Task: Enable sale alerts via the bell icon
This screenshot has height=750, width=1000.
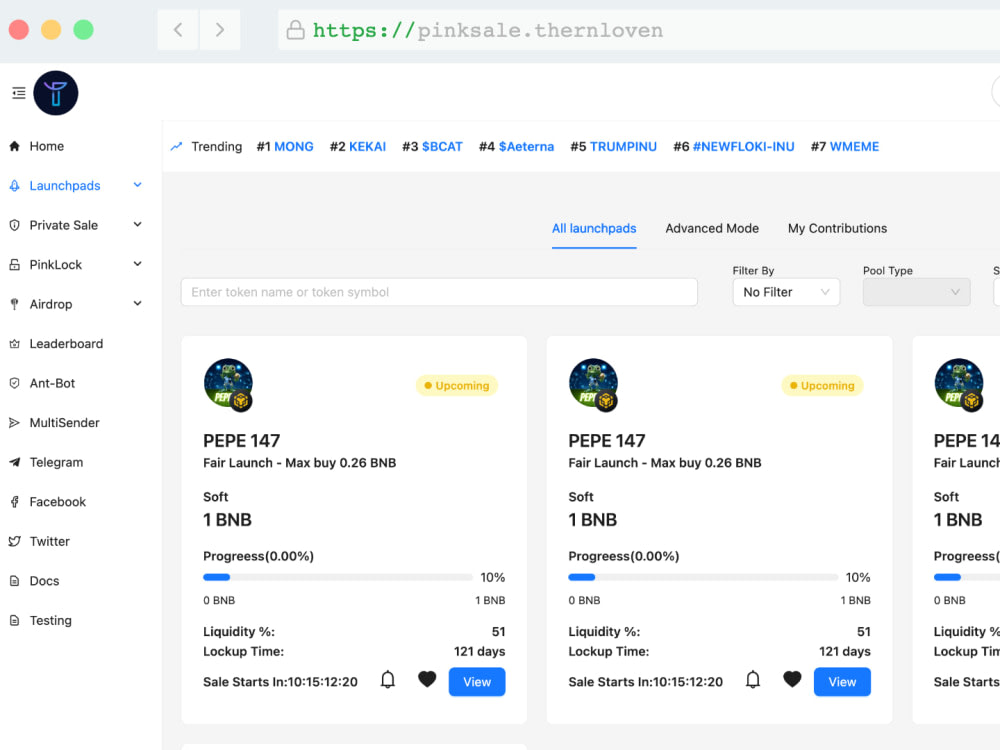Action: click(x=387, y=679)
